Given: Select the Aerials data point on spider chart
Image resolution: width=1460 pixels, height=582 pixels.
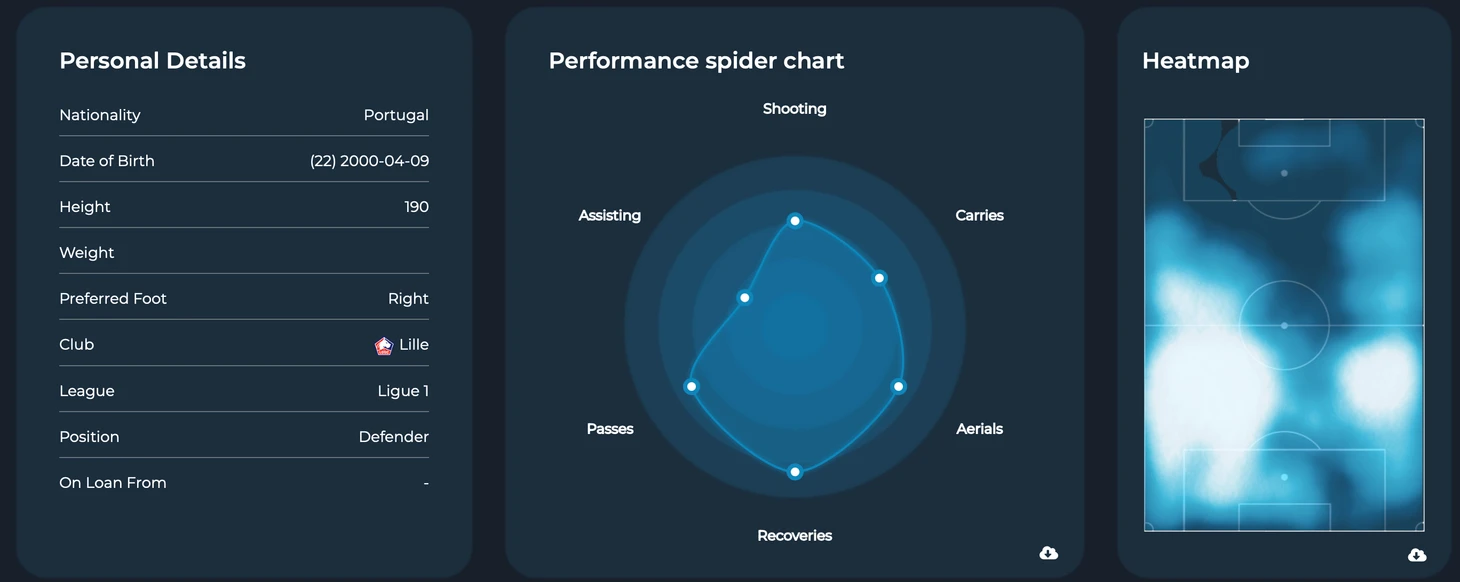Looking at the screenshot, I should (x=898, y=386).
